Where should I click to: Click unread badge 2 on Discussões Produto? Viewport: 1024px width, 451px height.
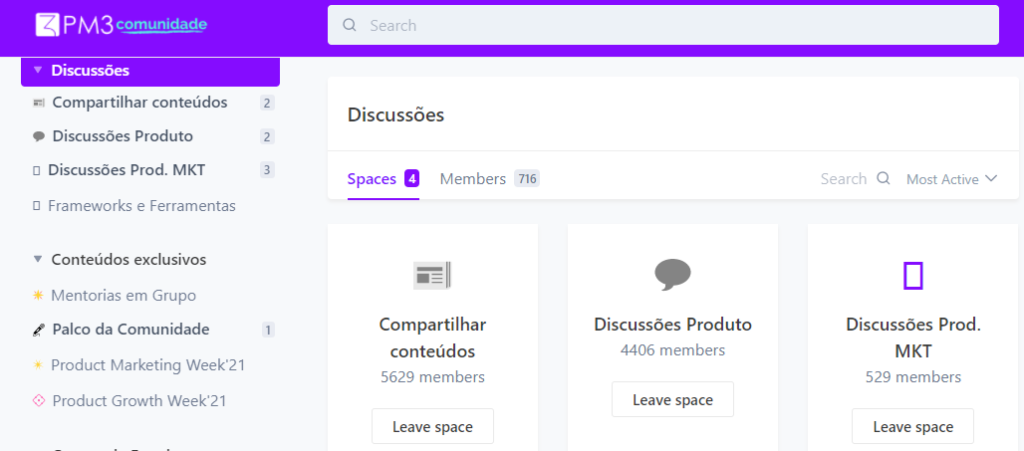click(x=267, y=136)
